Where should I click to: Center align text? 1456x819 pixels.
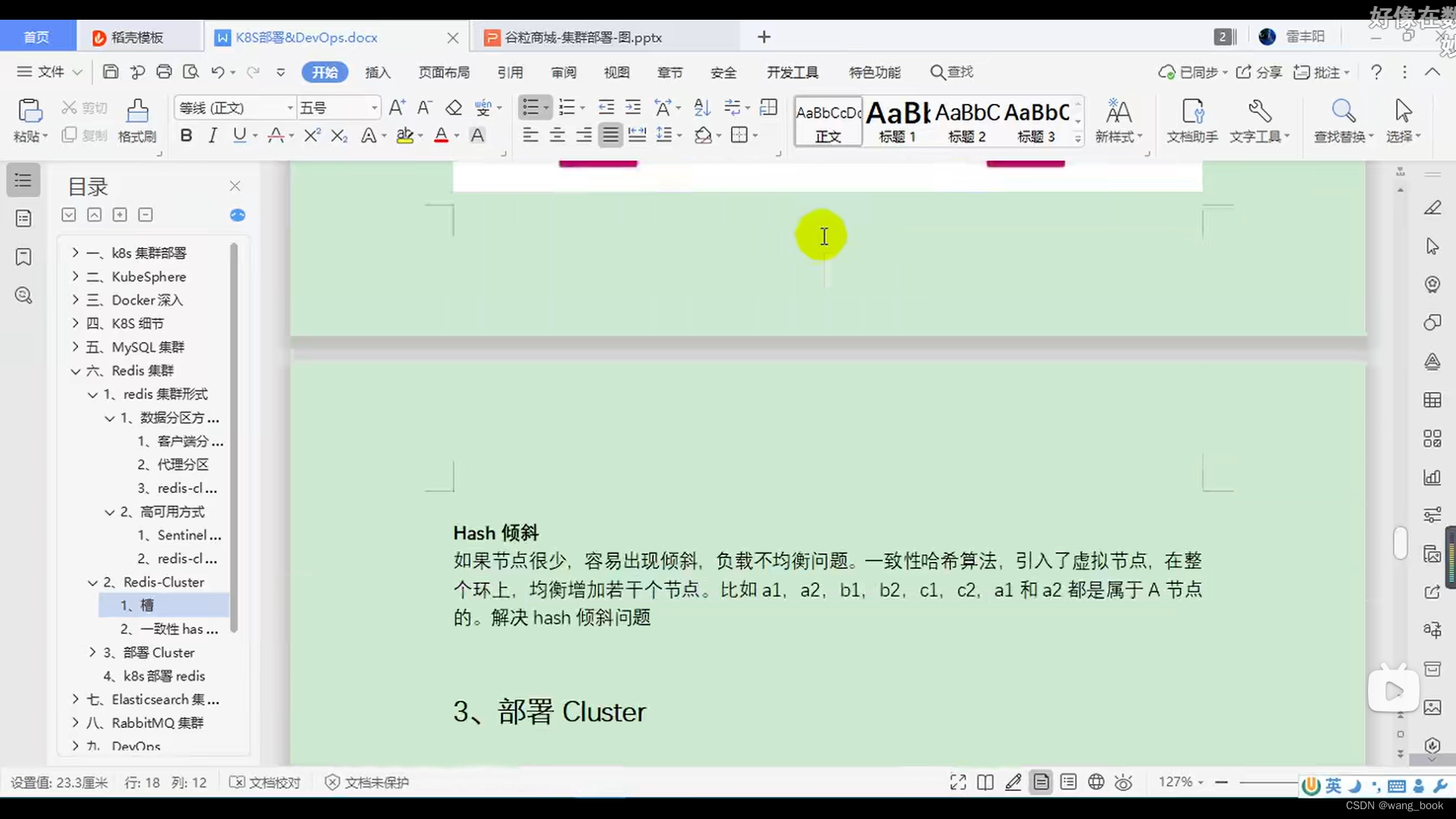coord(557,136)
